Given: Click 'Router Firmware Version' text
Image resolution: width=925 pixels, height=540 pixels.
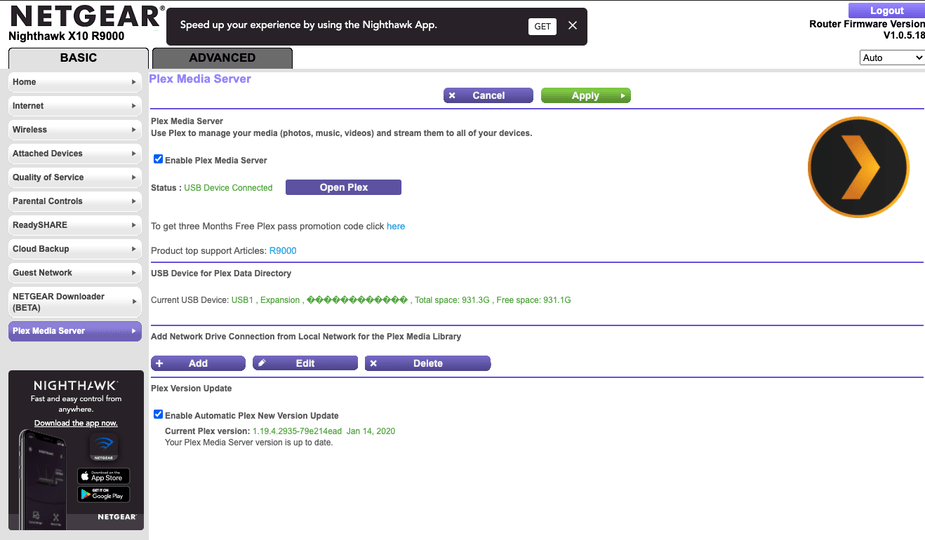Looking at the screenshot, I should (867, 24).
